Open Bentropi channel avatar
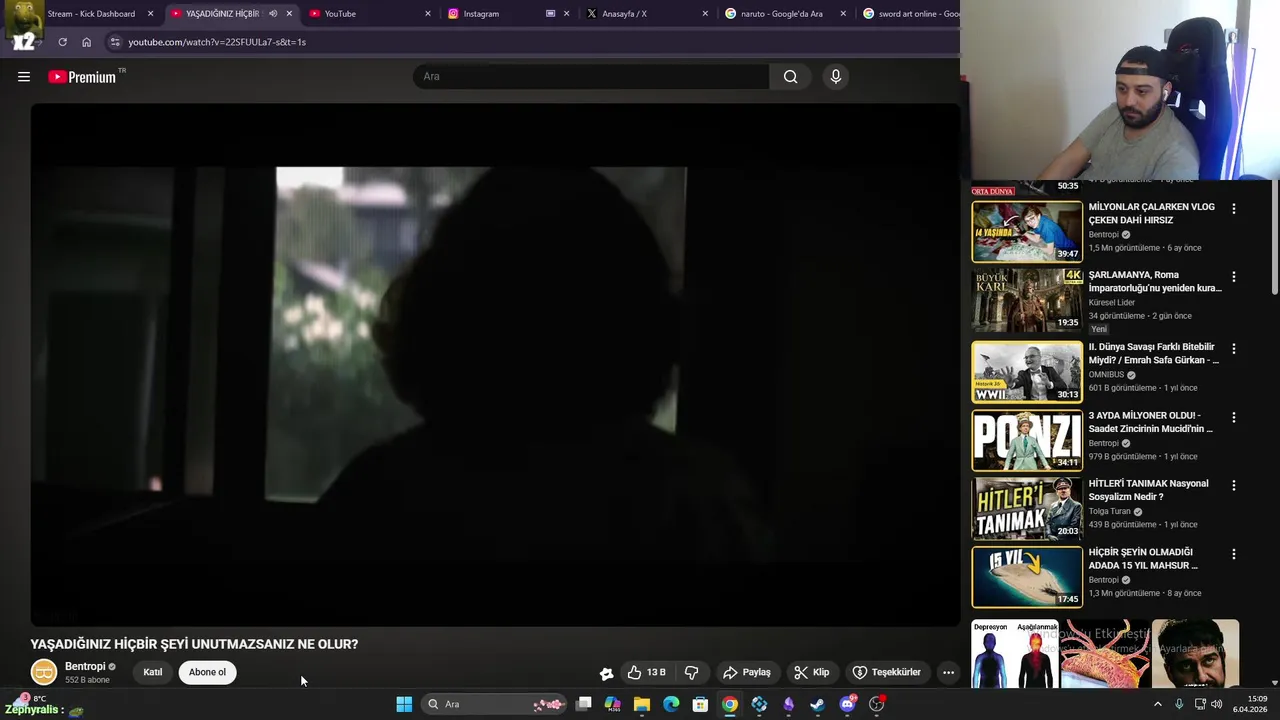Viewport: 1280px width, 720px height. (x=44, y=672)
